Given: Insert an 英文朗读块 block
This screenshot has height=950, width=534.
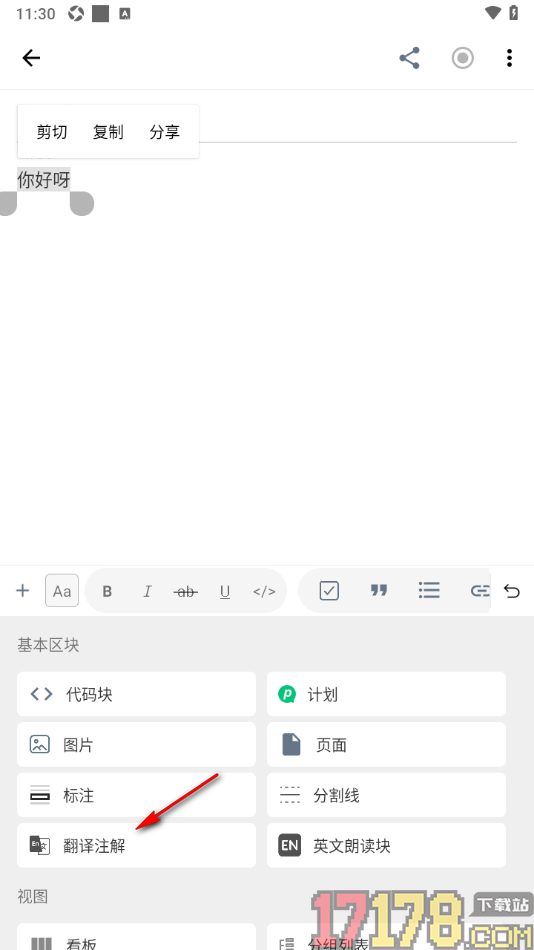Looking at the screenshot, I should [386, 845].
